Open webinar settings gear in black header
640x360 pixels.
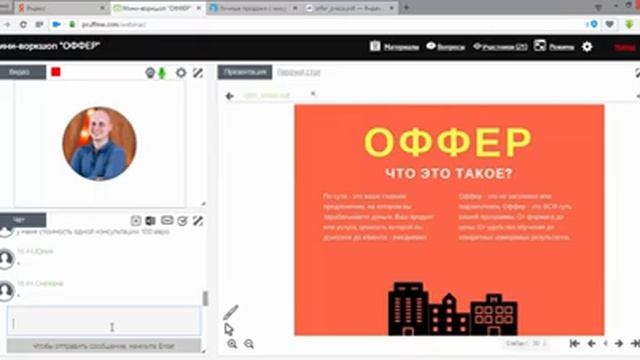click(x=587, y=47)
